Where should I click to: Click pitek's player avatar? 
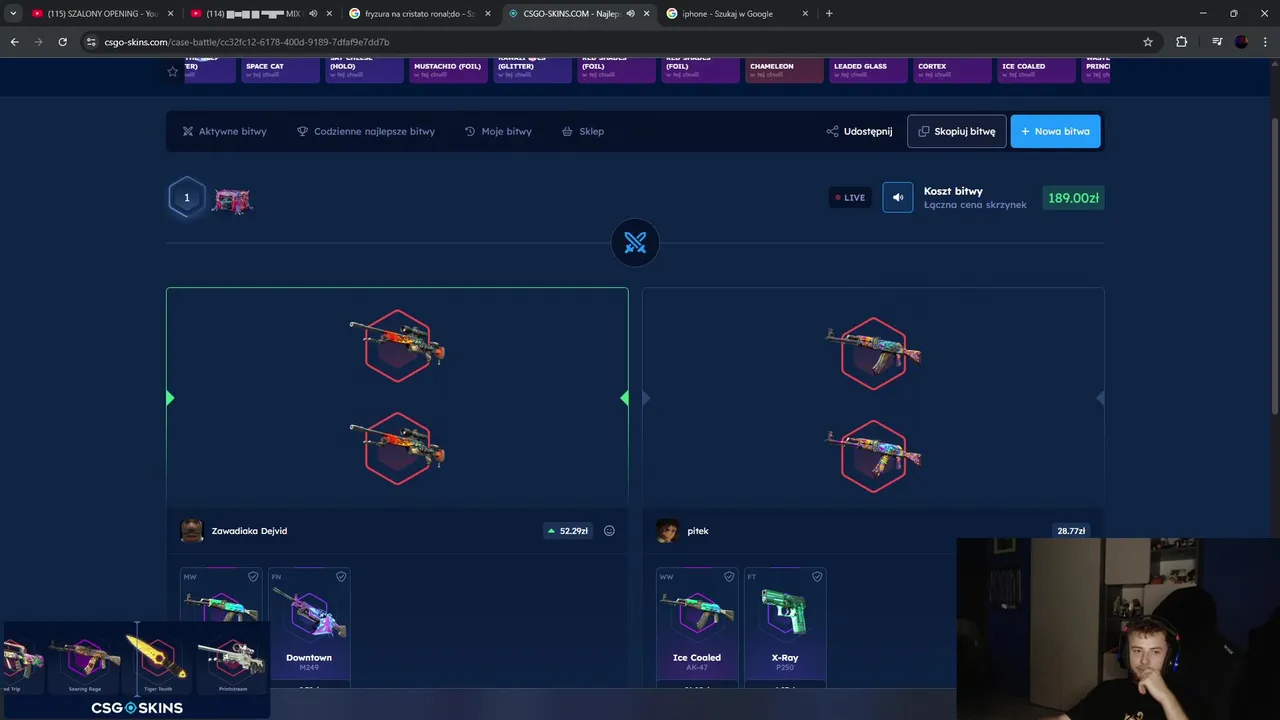pyautogui.click(x=667, y=531)
